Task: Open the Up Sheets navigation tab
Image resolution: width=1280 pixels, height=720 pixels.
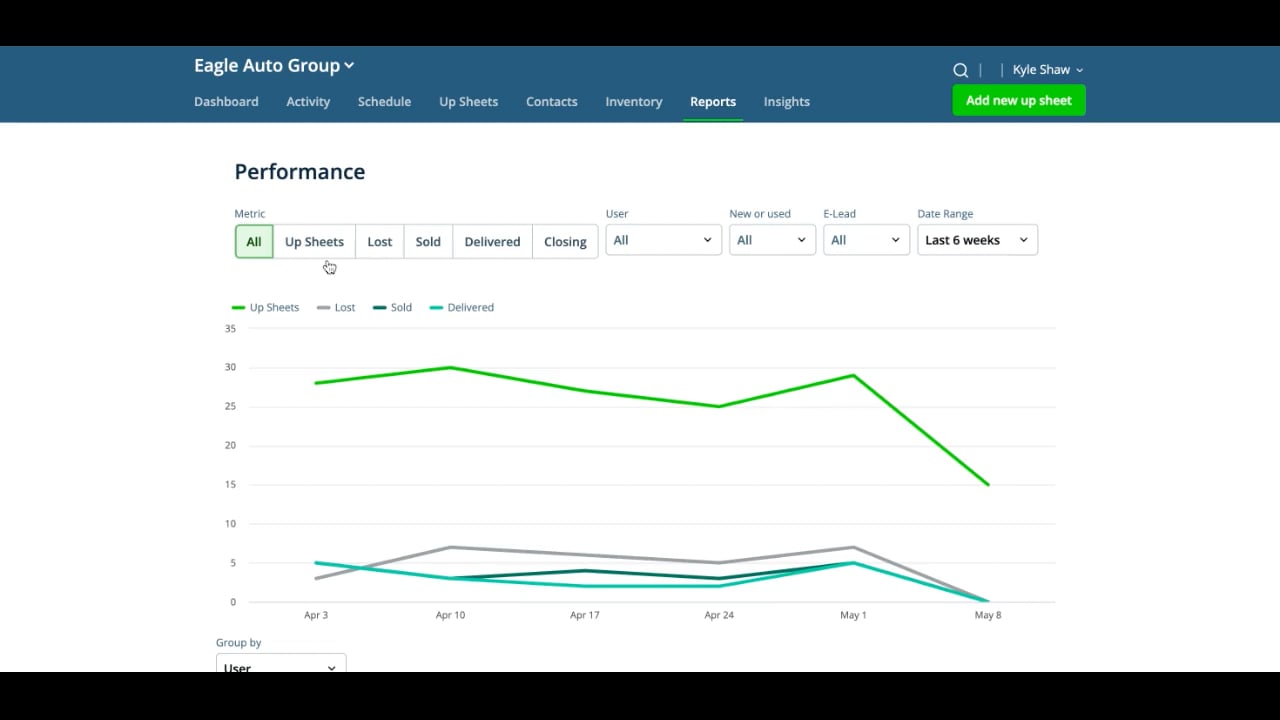Action: click(x=468, y=102)
